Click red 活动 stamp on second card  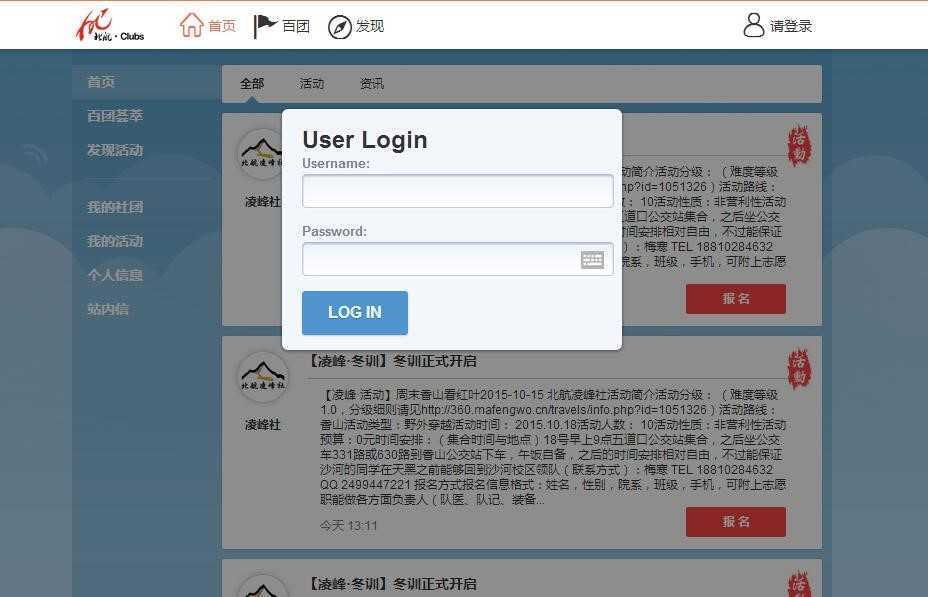(799, 369)
